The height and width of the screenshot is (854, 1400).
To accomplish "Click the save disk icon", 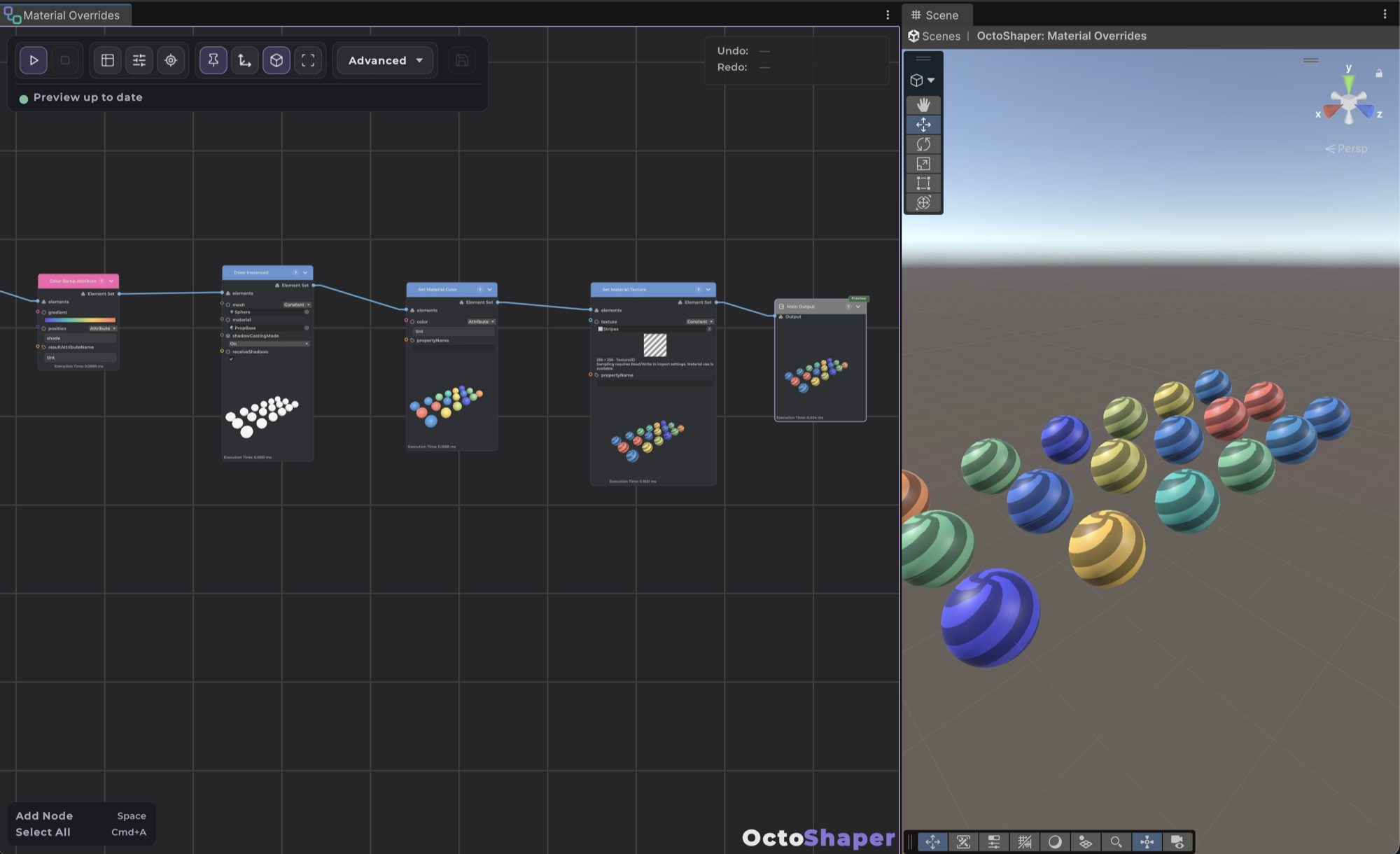I will click(462, 60).
